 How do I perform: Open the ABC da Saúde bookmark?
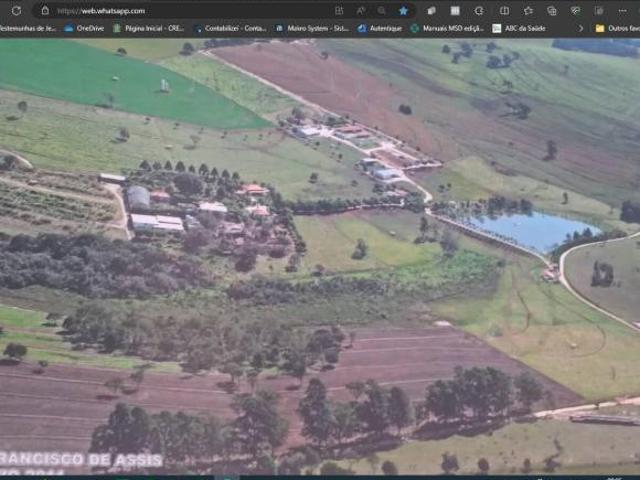(518, 28)
